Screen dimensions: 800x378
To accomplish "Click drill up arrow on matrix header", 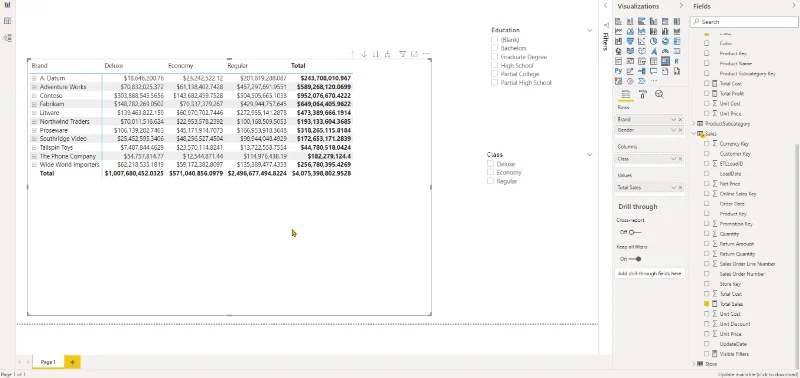I will point(352,54).
